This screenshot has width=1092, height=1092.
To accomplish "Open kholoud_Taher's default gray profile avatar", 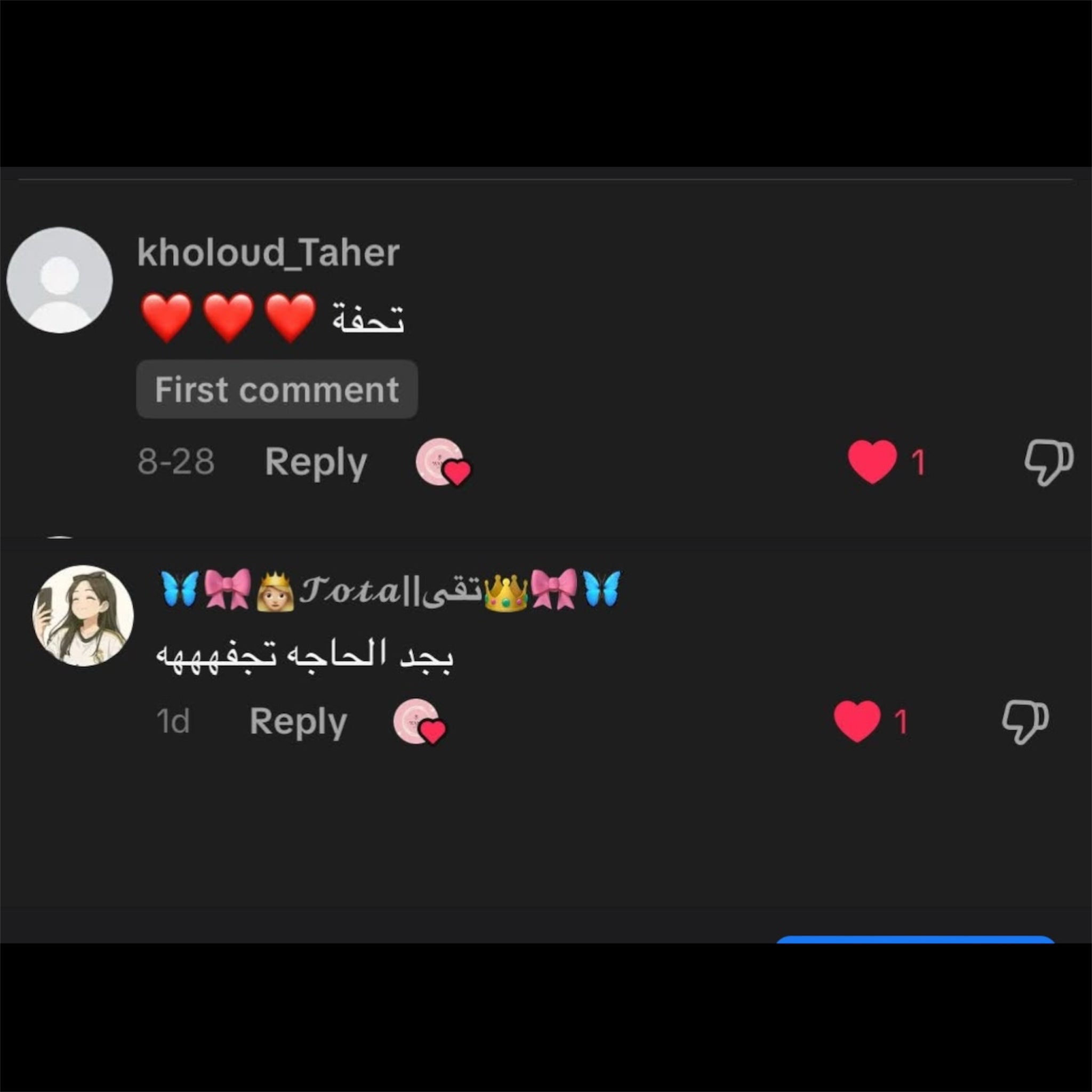I will 59,280.
